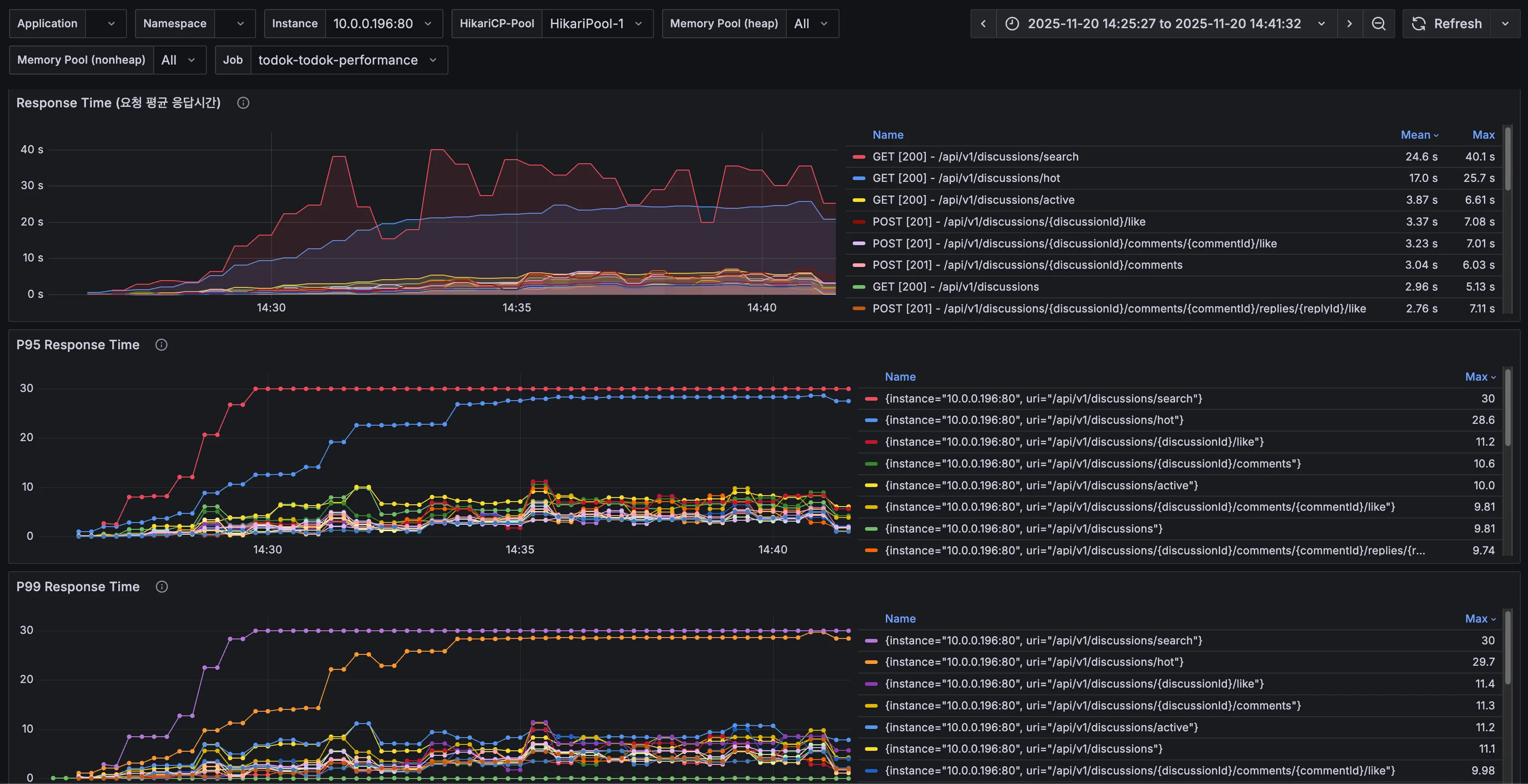Open the time range picker 2025-11-20 14:25:27
Image resolution: width=1528 pixels, height=784 pixels.
pos(1164,24)
